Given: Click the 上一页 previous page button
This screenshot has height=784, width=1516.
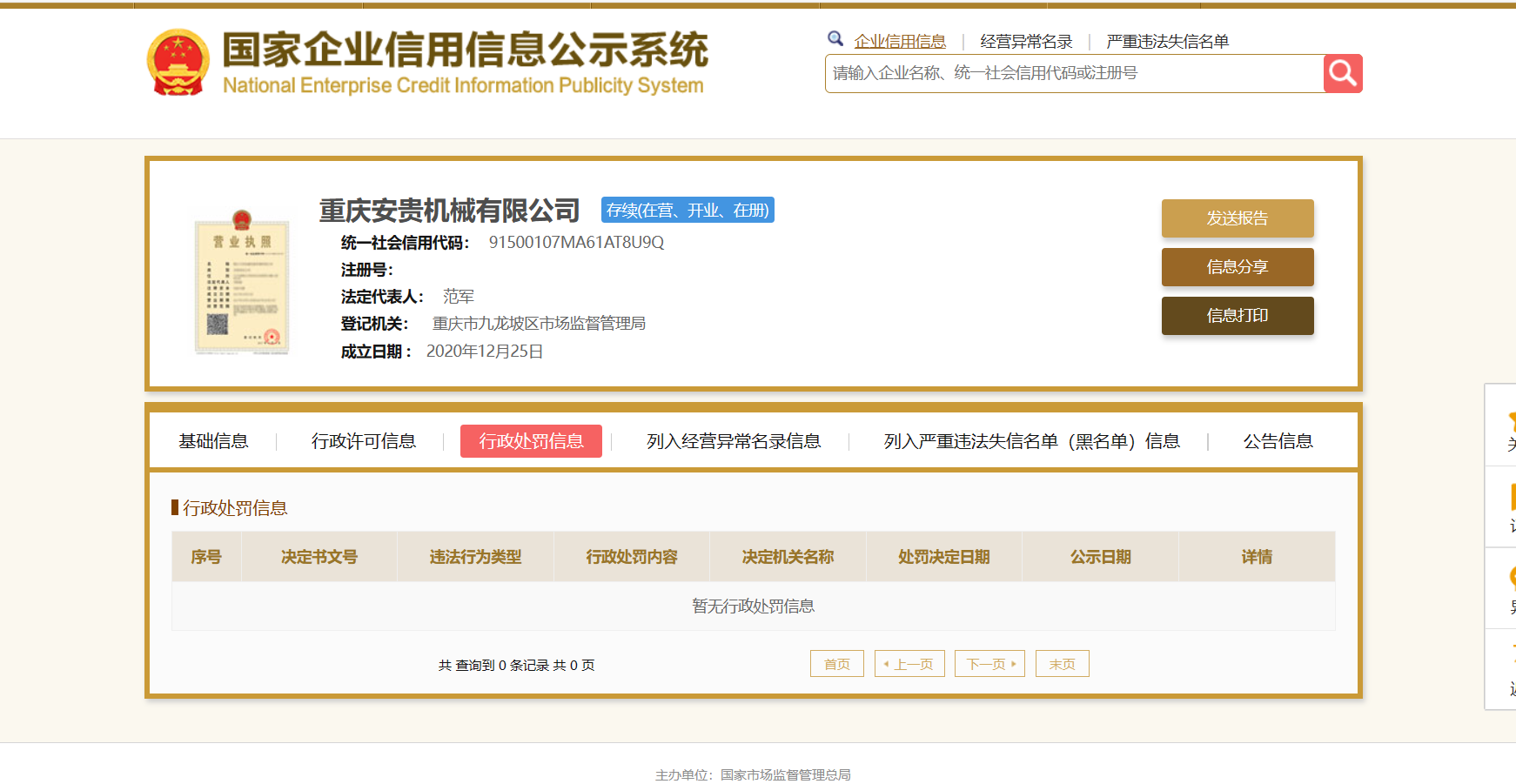Looking at the screenshot, I should click(909, 664).
